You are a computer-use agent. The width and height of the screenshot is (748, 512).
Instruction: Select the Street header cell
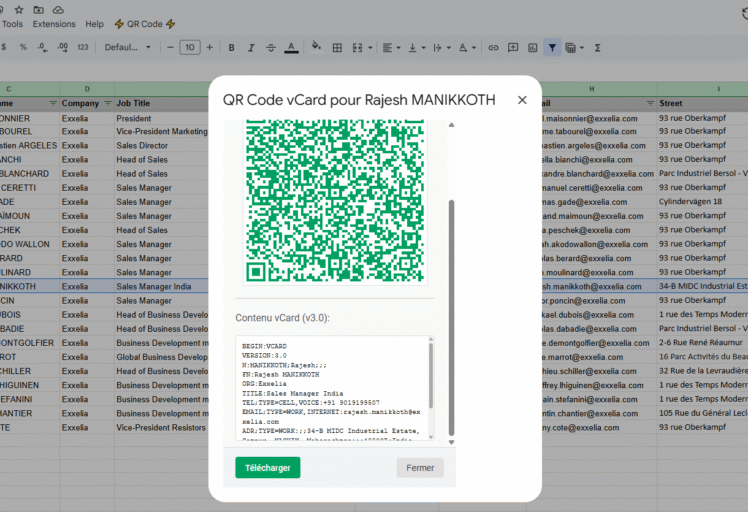click(702, 103)
